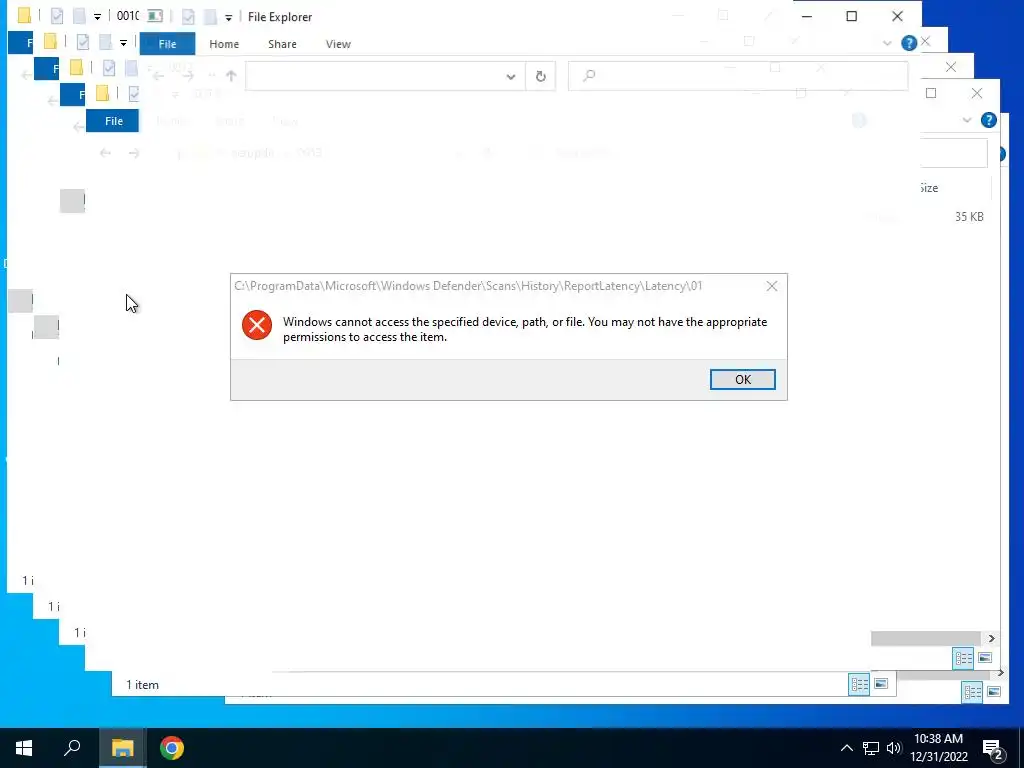Show hidden system tray icons
The width and height of the screenshot is (1024, 768).
tap(846, 748)
